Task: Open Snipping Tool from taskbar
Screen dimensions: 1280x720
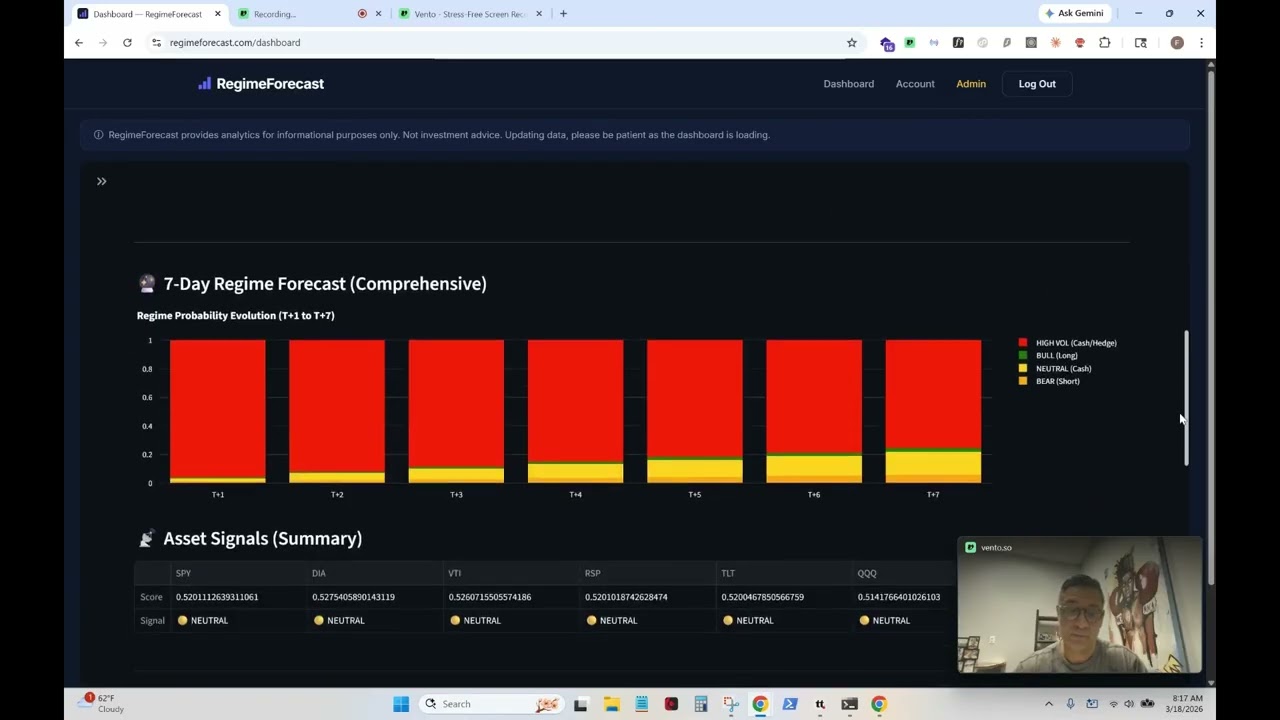Action: pyautogui.click(x=731, y=704)
